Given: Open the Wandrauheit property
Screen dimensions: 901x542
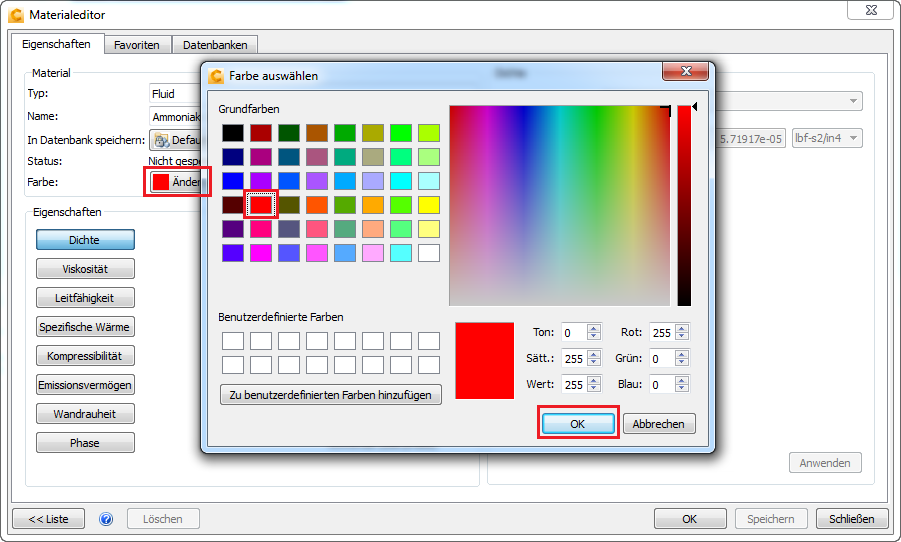Looking at the screenshot, I should tap(85, 414).
